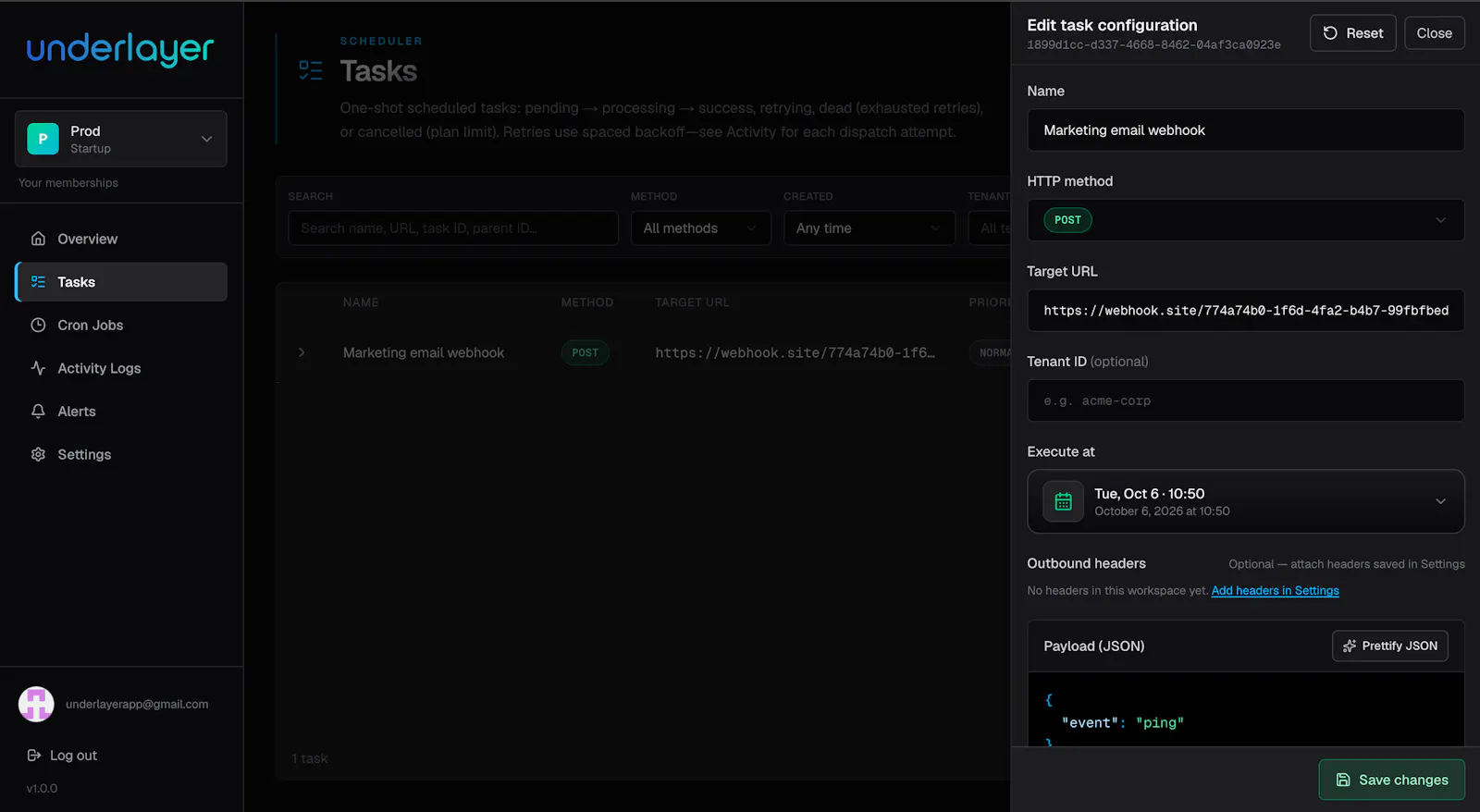Focus the Name input field

click(x=1245, y=130)
